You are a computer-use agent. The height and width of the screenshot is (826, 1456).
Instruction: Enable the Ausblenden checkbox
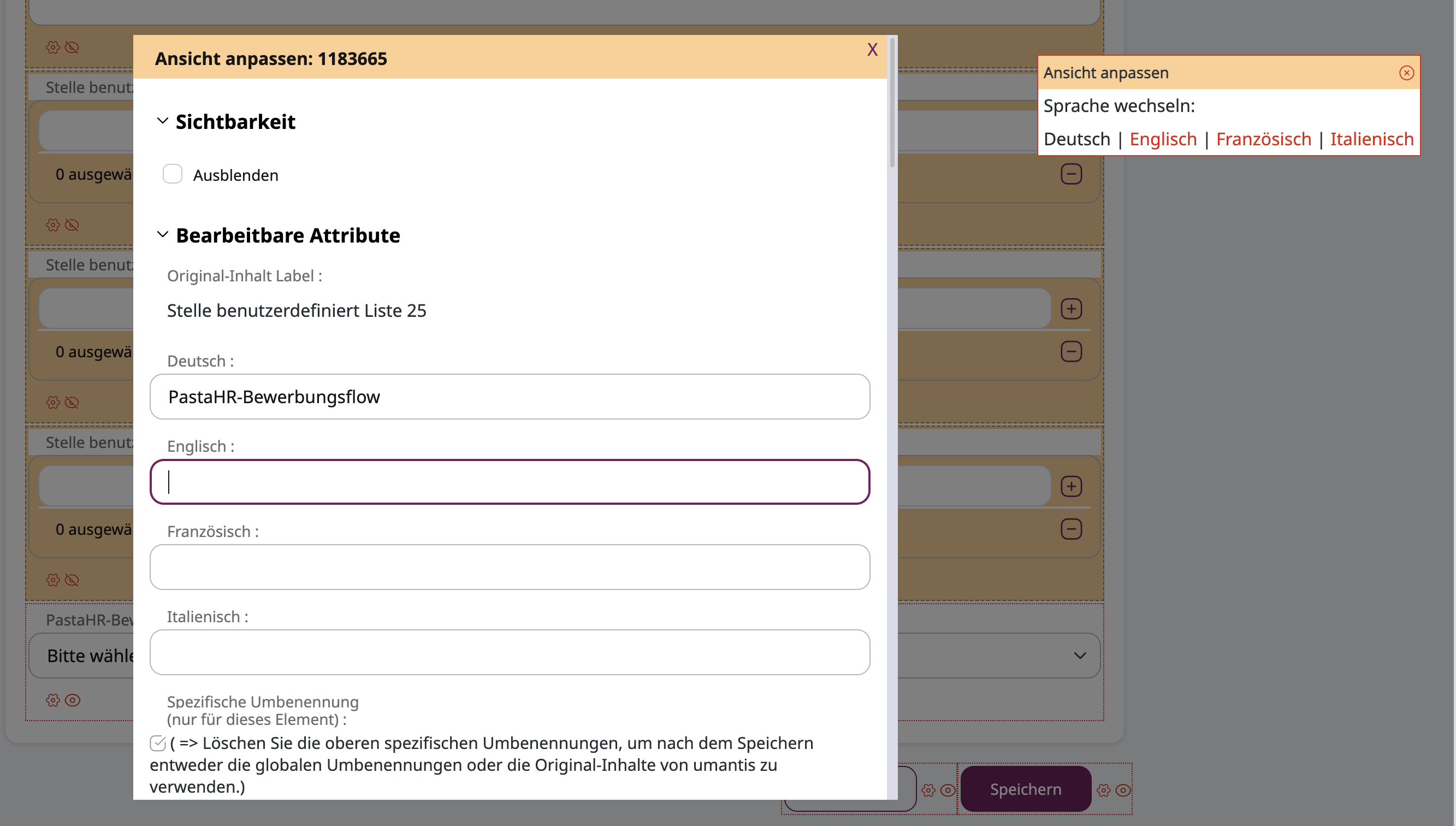pos(173,174)
